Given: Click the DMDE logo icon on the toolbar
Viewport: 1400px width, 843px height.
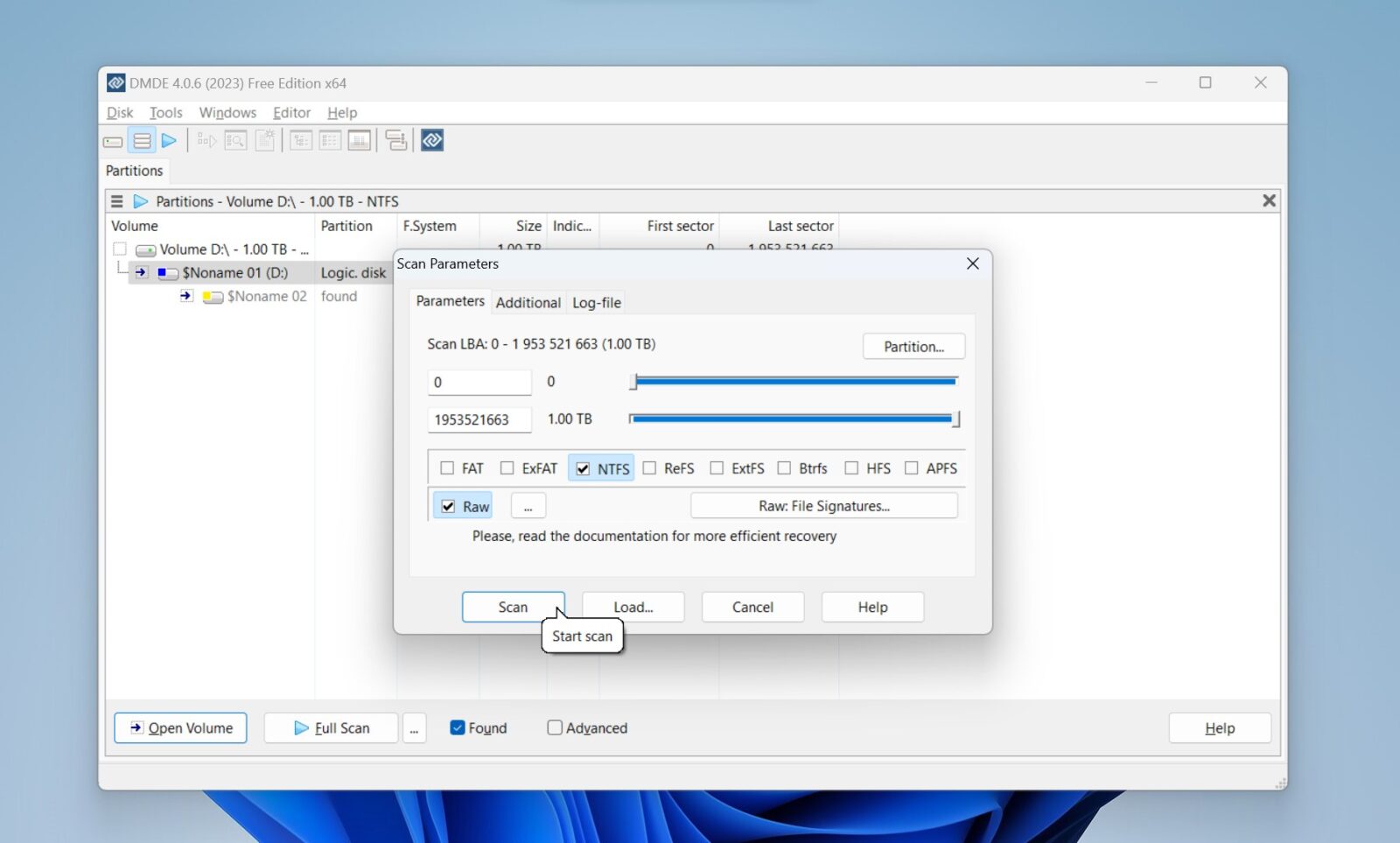Looking at the screenshot, I should [431, 140].
